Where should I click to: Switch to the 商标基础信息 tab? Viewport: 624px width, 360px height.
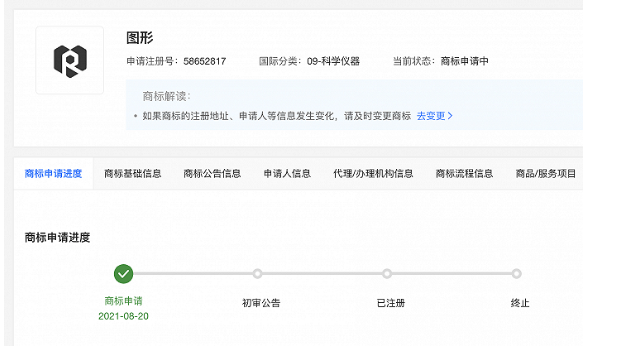(x=133, y=173)
